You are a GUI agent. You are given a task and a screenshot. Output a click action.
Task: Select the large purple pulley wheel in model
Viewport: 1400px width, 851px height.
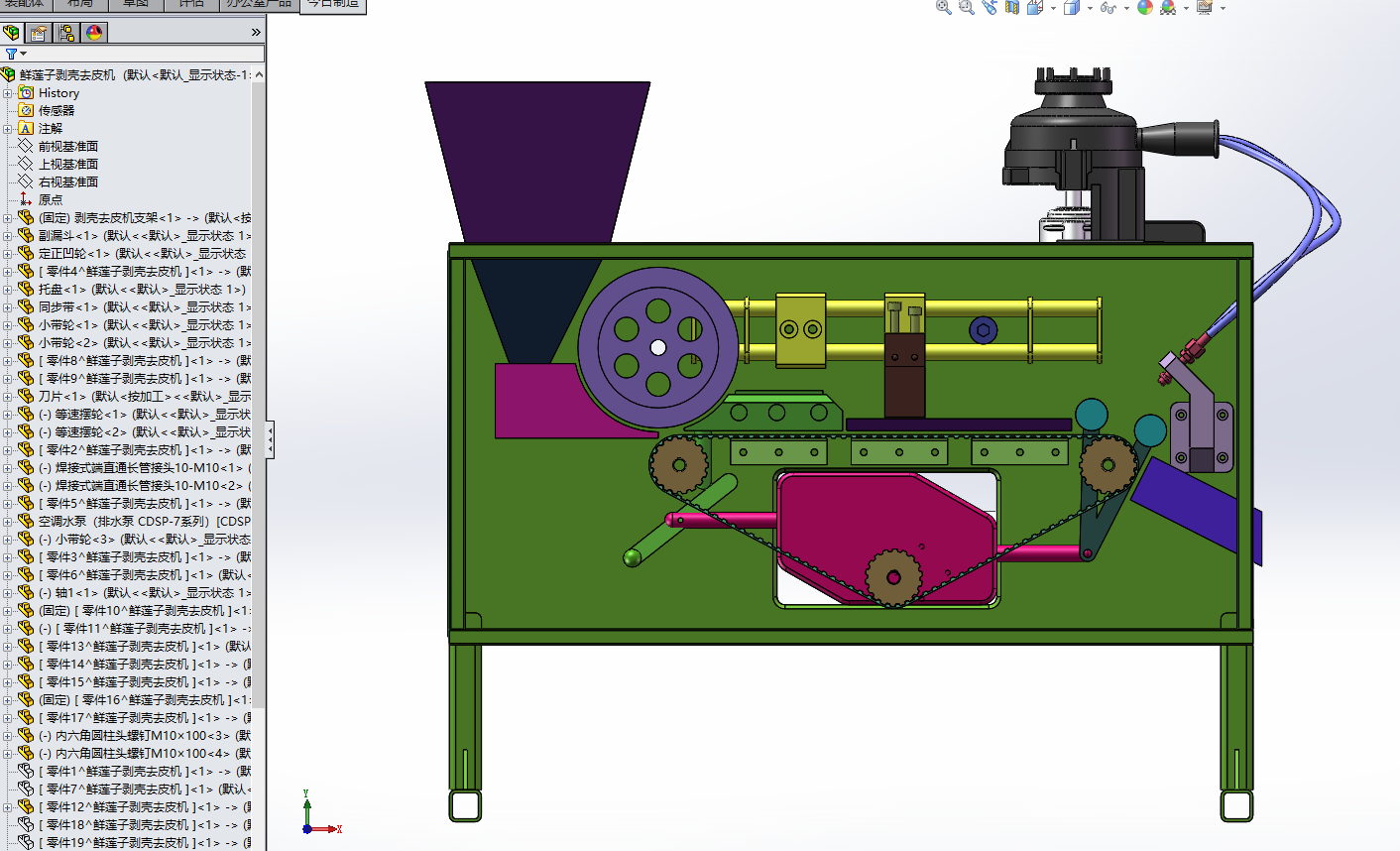pyautogui.click(x=658, y=346)
